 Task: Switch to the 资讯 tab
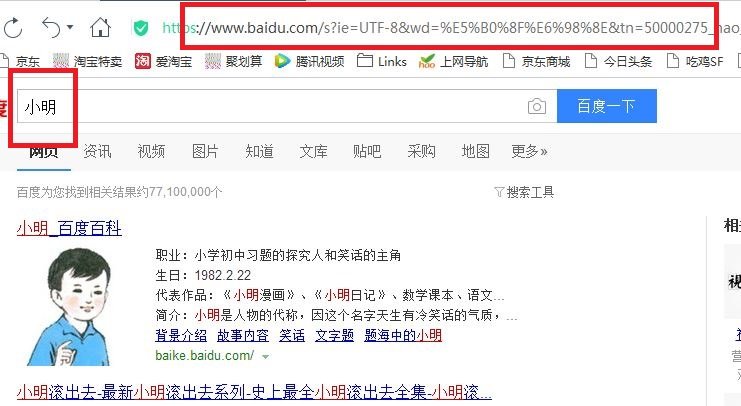97,152
